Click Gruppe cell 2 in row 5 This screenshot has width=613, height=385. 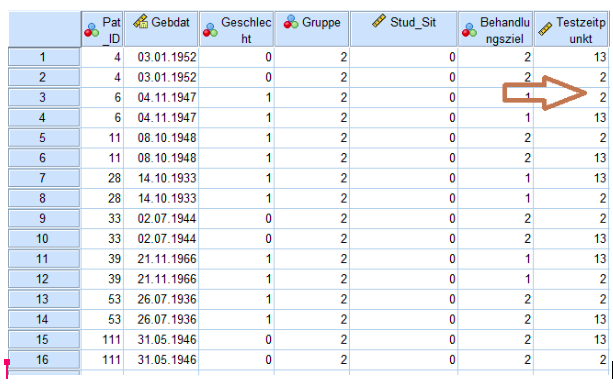pyautogui.click(x=312, y=138)
